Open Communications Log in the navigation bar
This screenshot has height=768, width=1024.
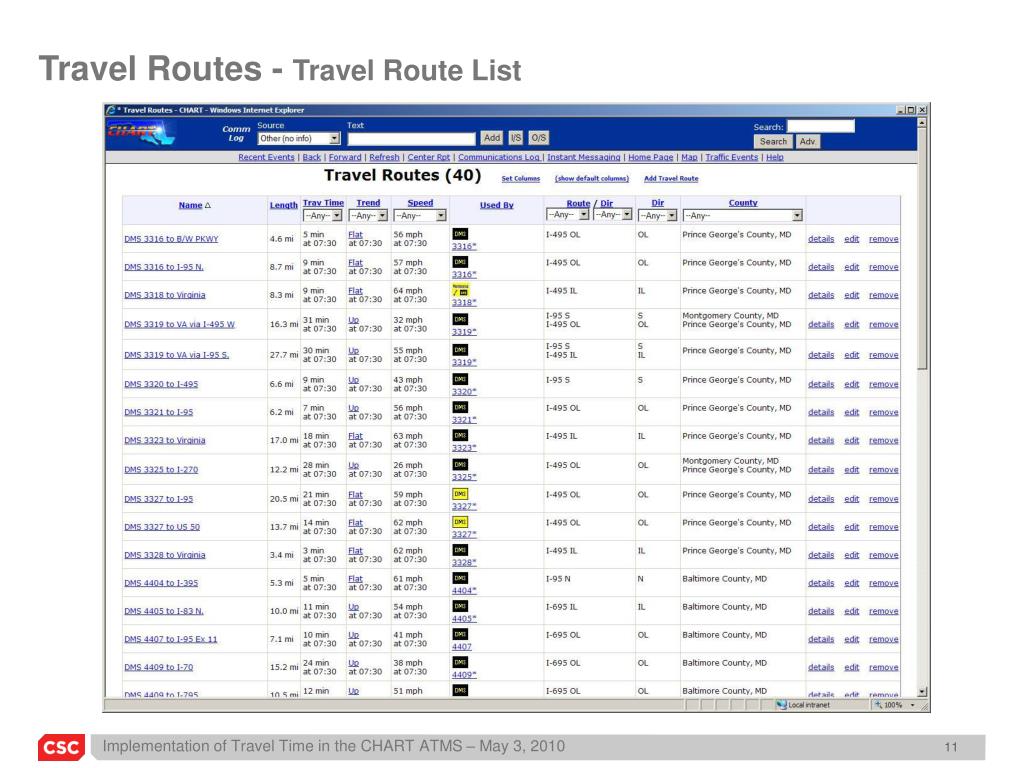pyautogui.click(x=499, y=157)
